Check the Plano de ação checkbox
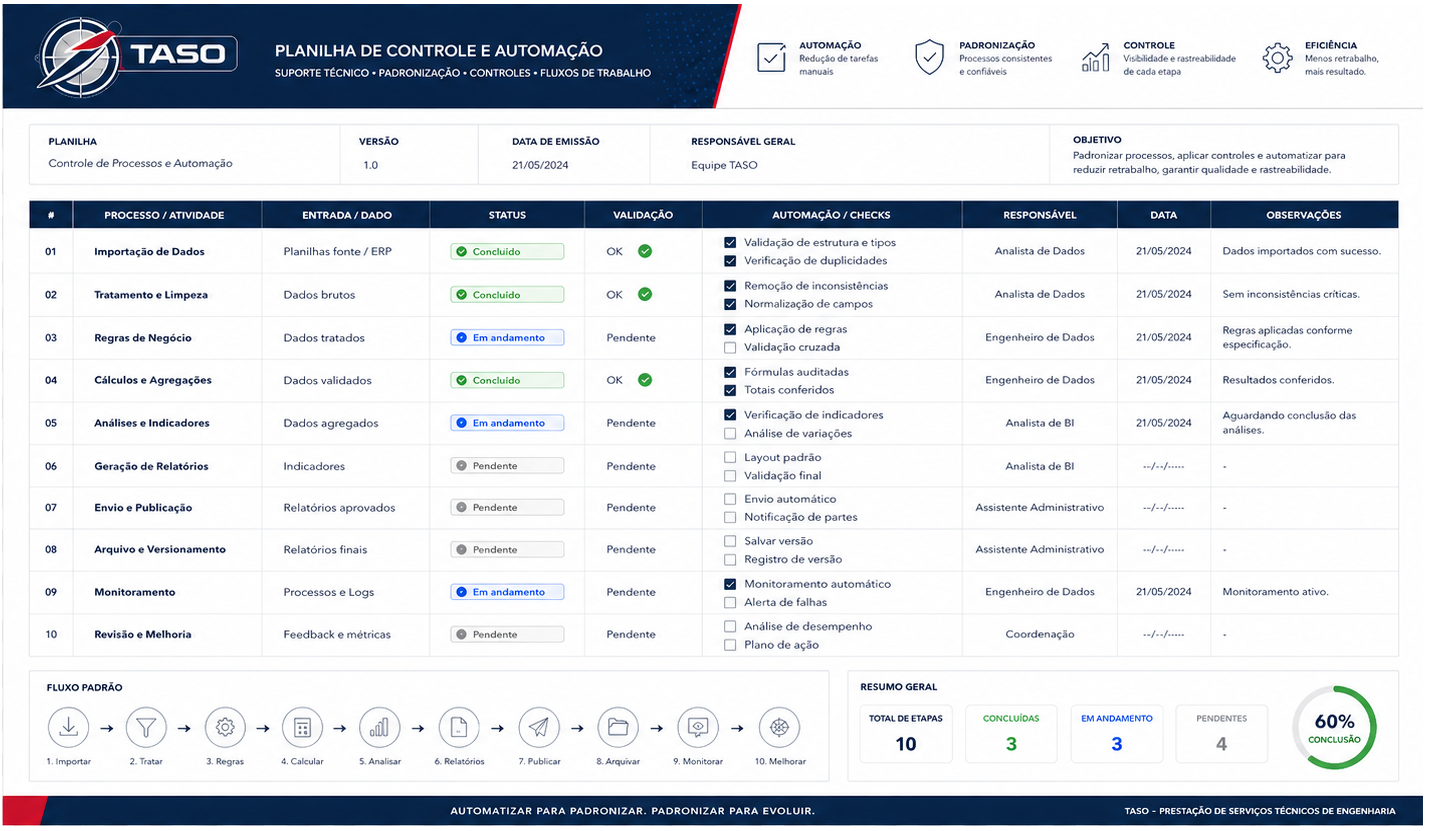The height and width of the screenshot is (831, 1430). click(x=730, y=645)
